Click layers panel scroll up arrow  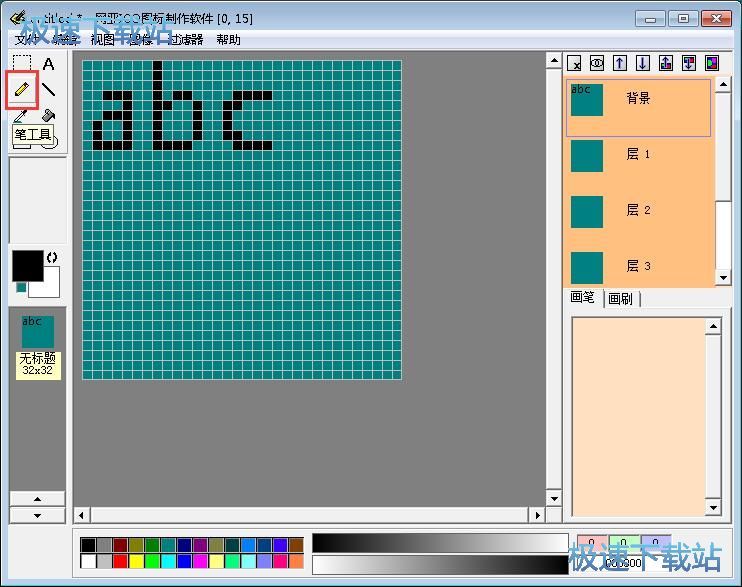(723, 85)
